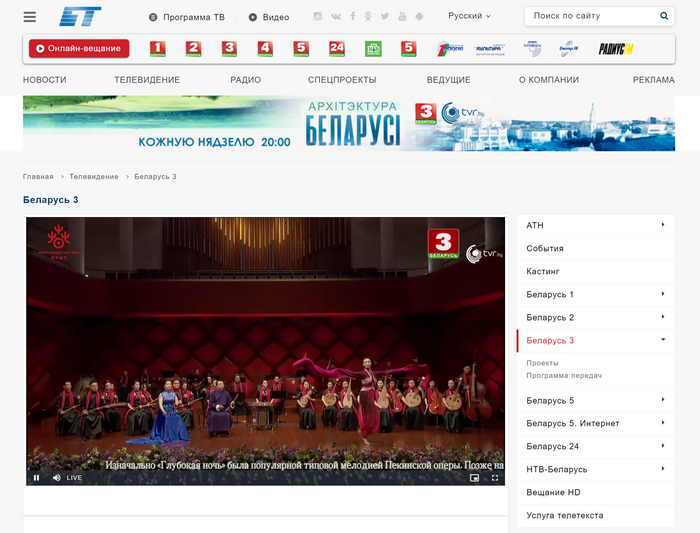The image size is (700, 533).
Task: Go to Телевидение breadcrumb
Action: pos(94,177)
